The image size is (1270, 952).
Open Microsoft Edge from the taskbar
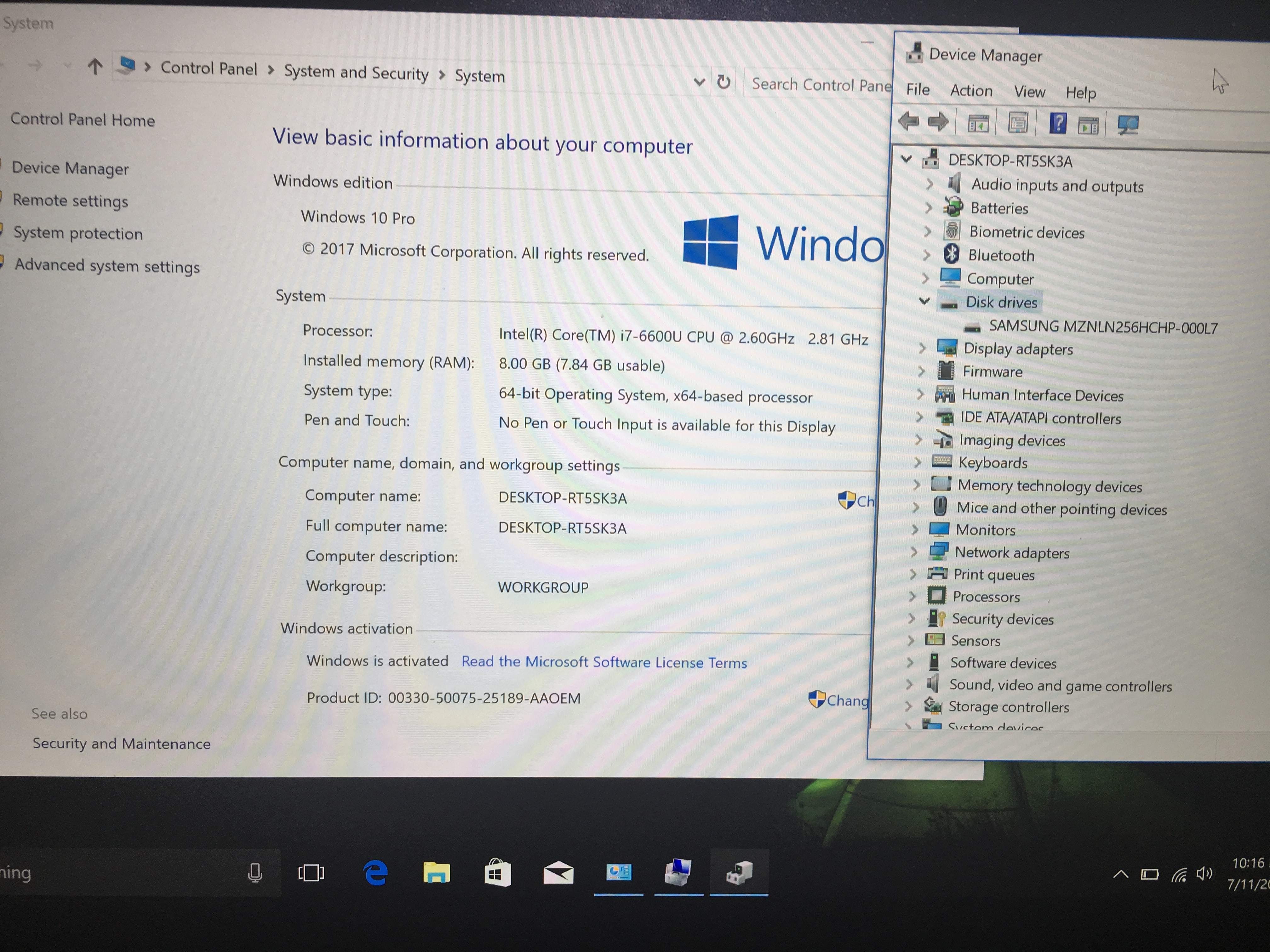pos(375,873)
